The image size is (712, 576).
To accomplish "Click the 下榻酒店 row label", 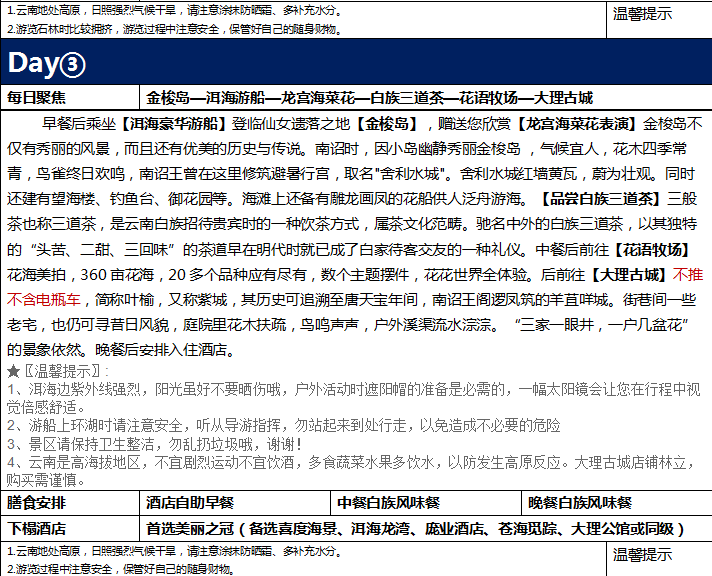I will 37,528.
